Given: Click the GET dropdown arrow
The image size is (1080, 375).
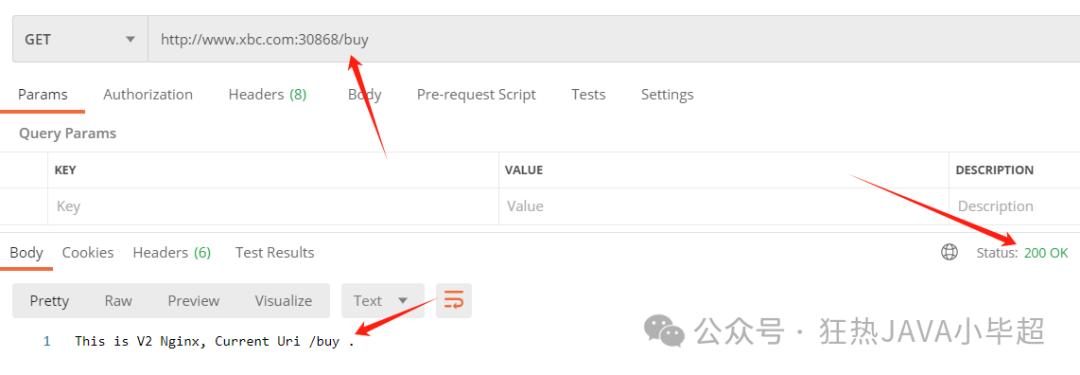Looking at the screenshot, I should click(x=130, y=40).
